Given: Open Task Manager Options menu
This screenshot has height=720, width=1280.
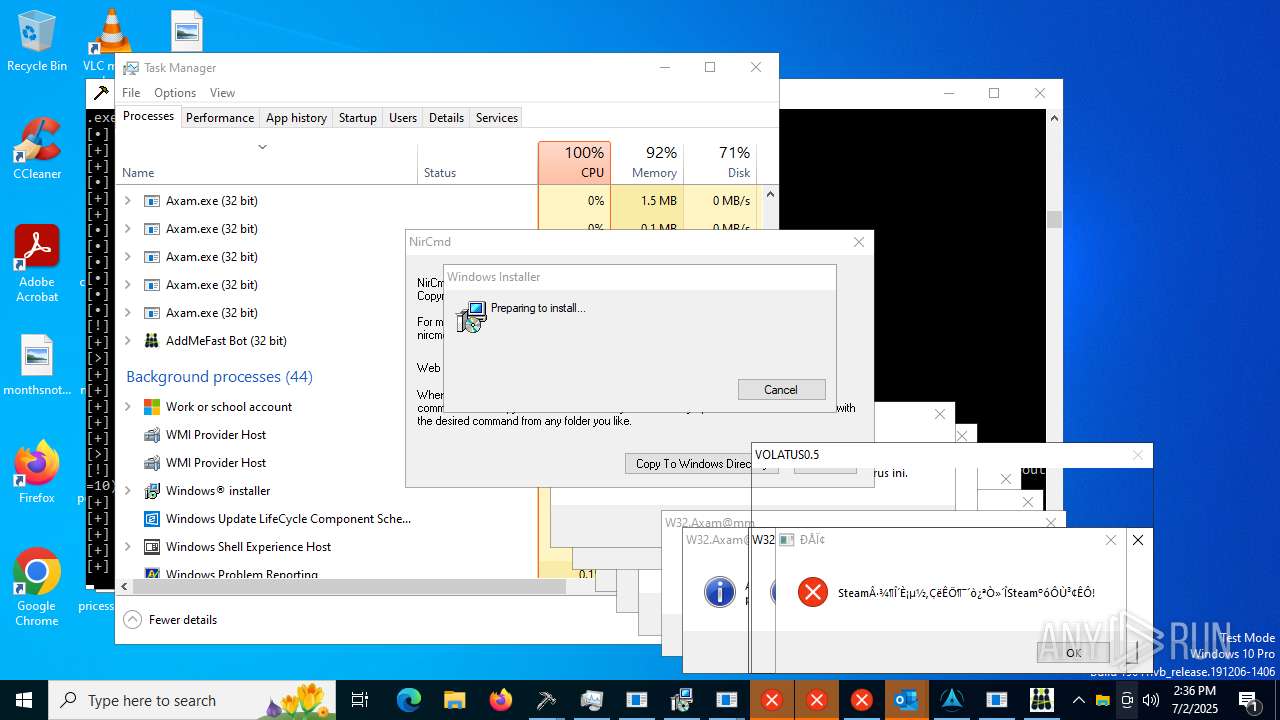Looking at the screenshot, I should [x=175, y=93].
